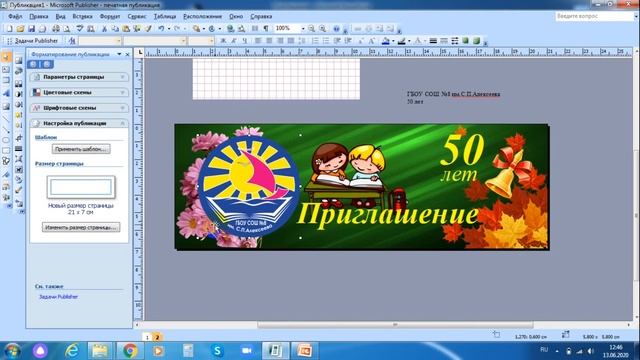Open the AutoShapes tool
The height and width of the screenshot is (360, 640).
(6, 161)
